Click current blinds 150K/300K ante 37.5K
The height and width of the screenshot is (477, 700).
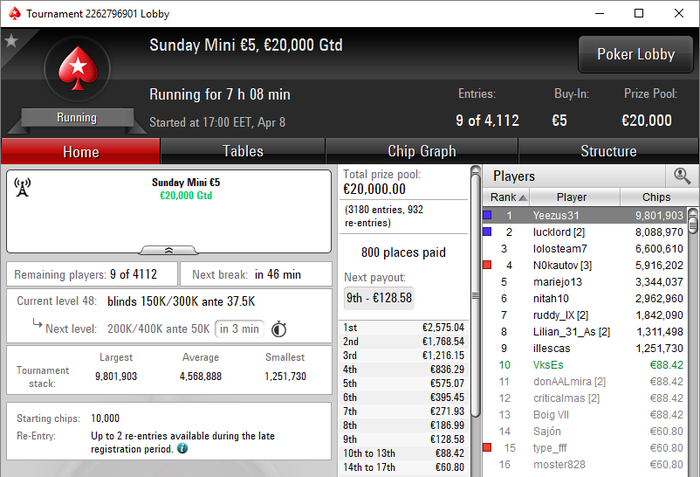(x=181, y=301)
